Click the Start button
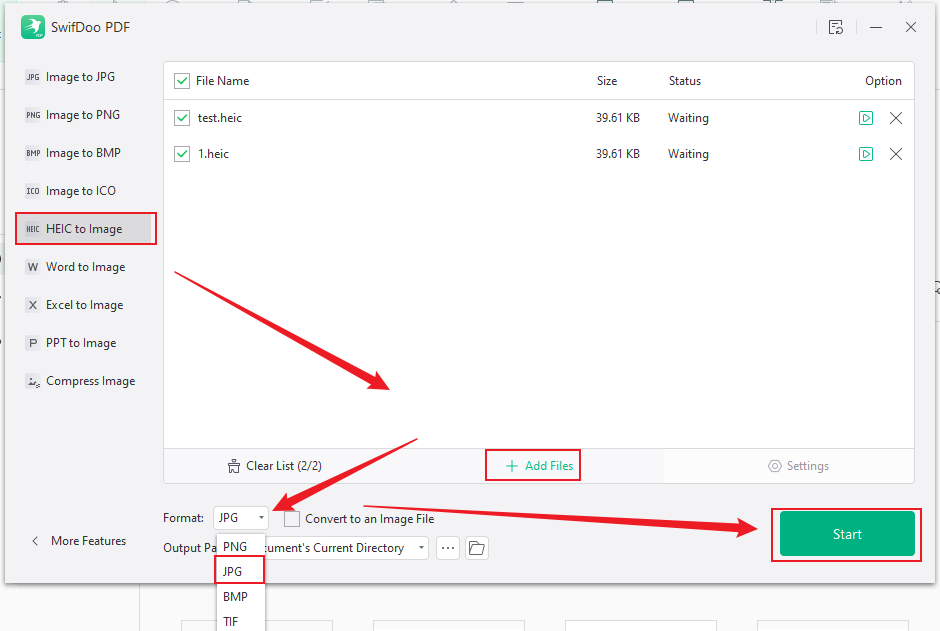The width and height of the screenshot is (940, 631). pyautogui.click(x=846, y=533)
